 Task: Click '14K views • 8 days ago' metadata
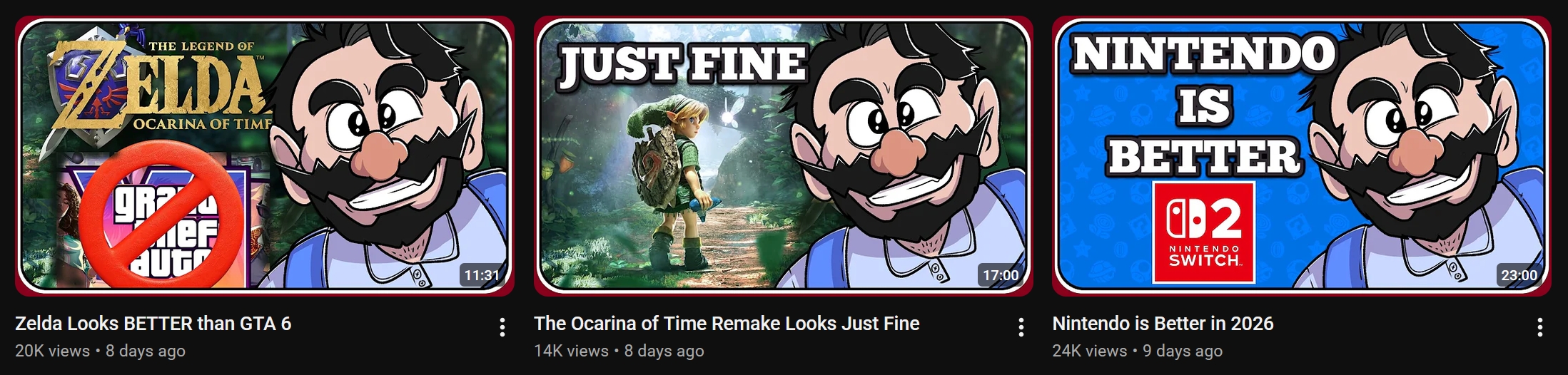tap(619, 351)
